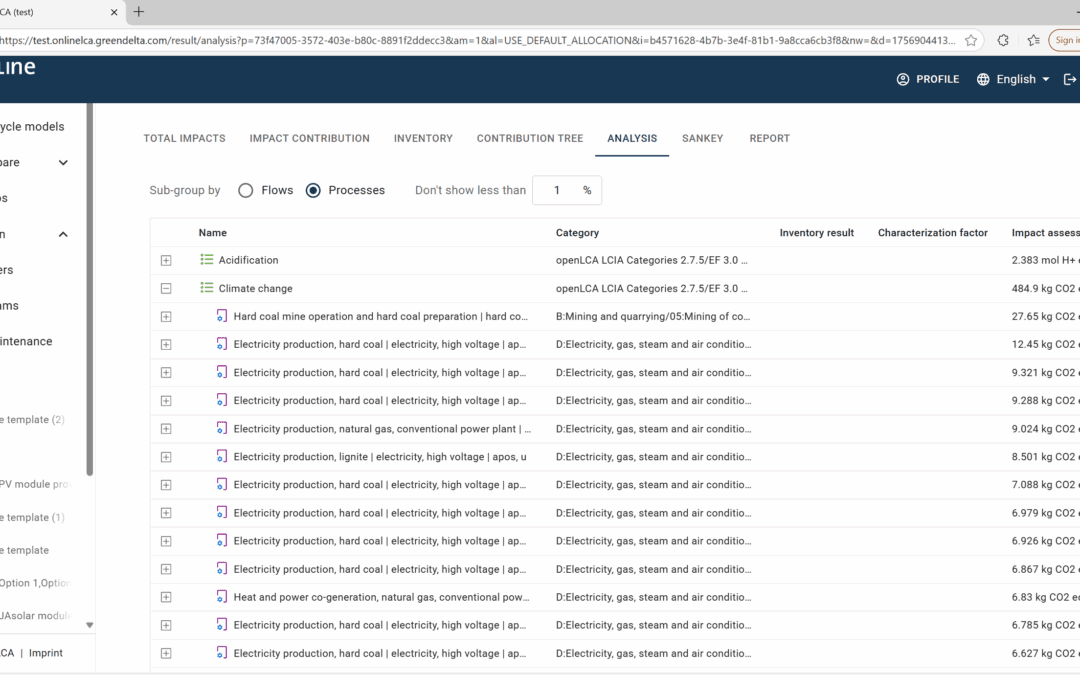Select the Processes sub-group radio button

tap(313, 190)
